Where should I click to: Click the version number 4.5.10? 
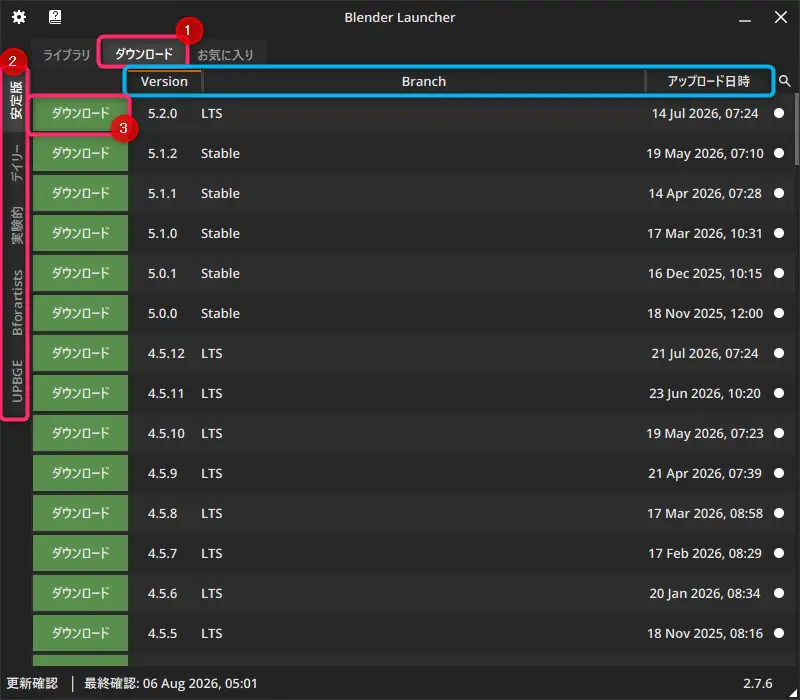click(x=166, y=433)
